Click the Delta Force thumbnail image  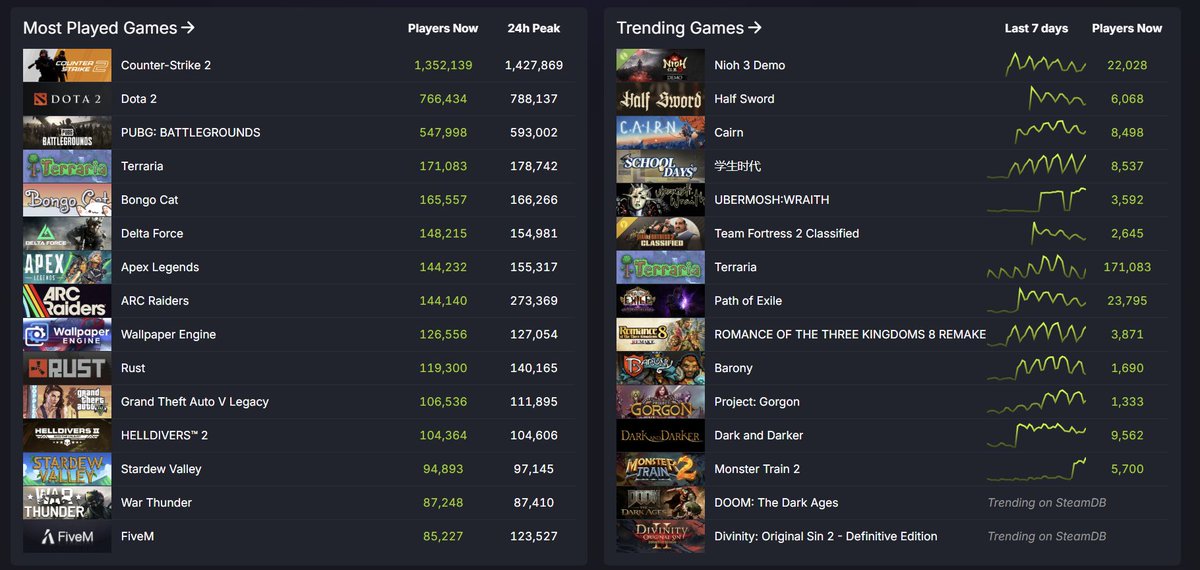[x=67, y=233]
